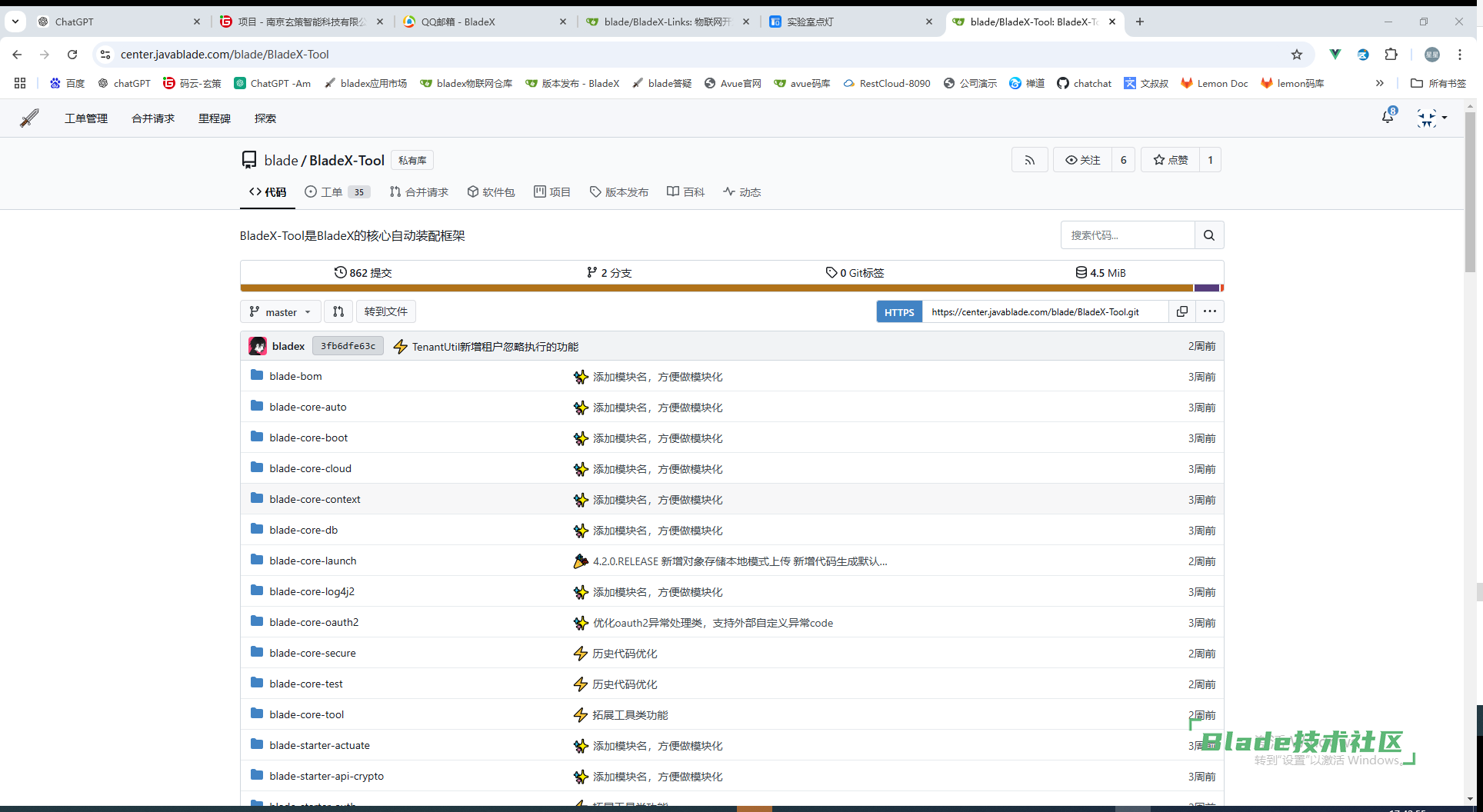
Task: Open 工单管理 in top navigation
Action: tap(86, 118)
